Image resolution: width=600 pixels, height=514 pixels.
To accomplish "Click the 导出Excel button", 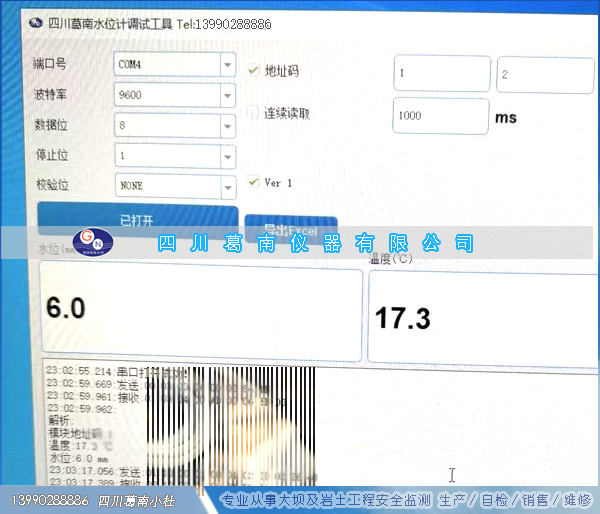I will tap(291, 228).
